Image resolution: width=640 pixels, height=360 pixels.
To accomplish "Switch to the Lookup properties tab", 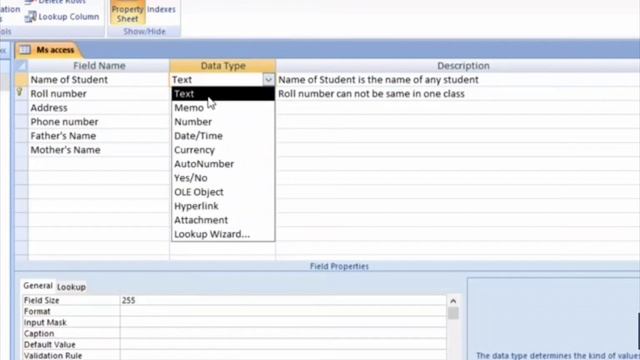I will click(71, 287).
